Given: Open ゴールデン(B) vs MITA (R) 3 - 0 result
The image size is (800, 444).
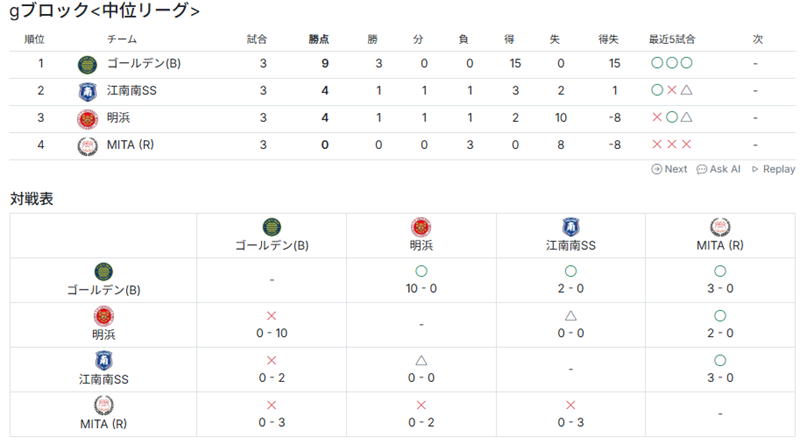Looking at the screenshot, I should (x=720, y=289).
